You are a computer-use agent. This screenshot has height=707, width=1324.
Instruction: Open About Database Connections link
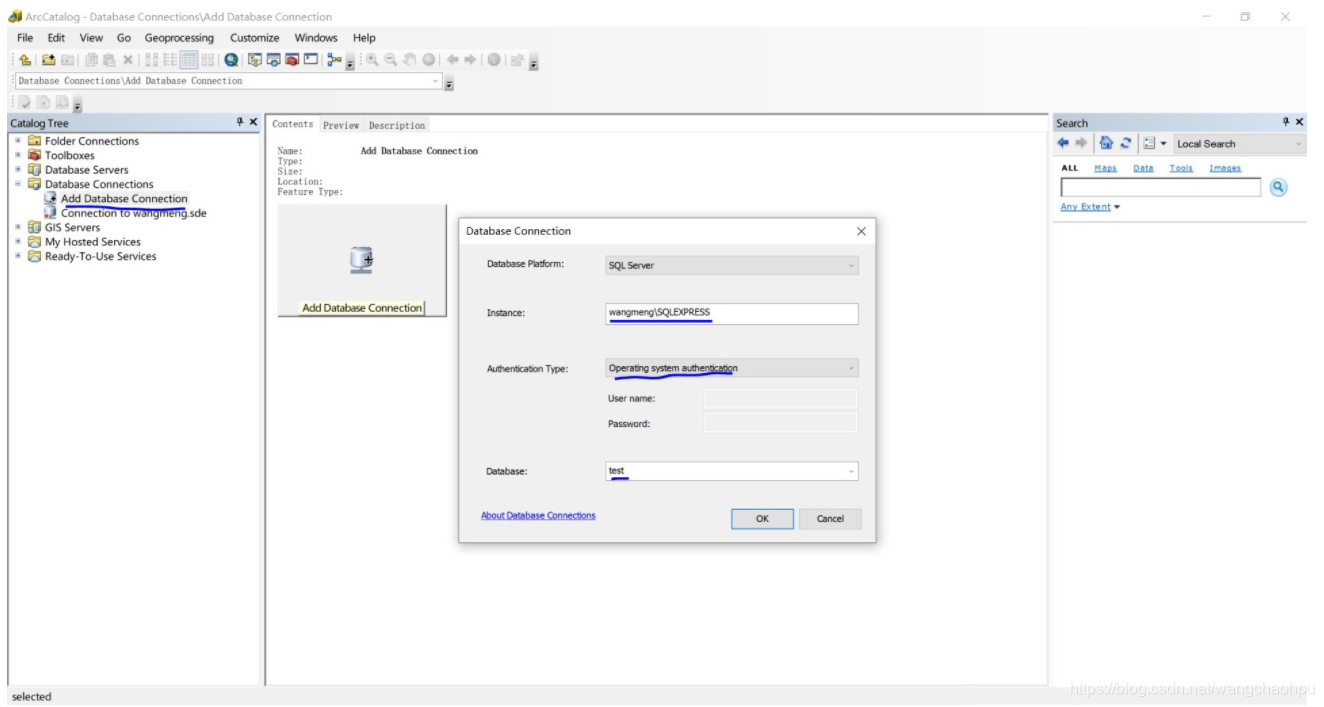tap(538, 516)
